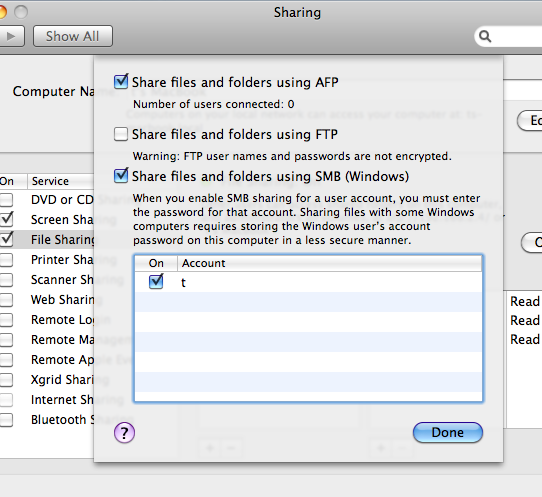Select Web Sharing in service list
The image size is (542, 497).
pyautogui.click(x=62, y=300)
